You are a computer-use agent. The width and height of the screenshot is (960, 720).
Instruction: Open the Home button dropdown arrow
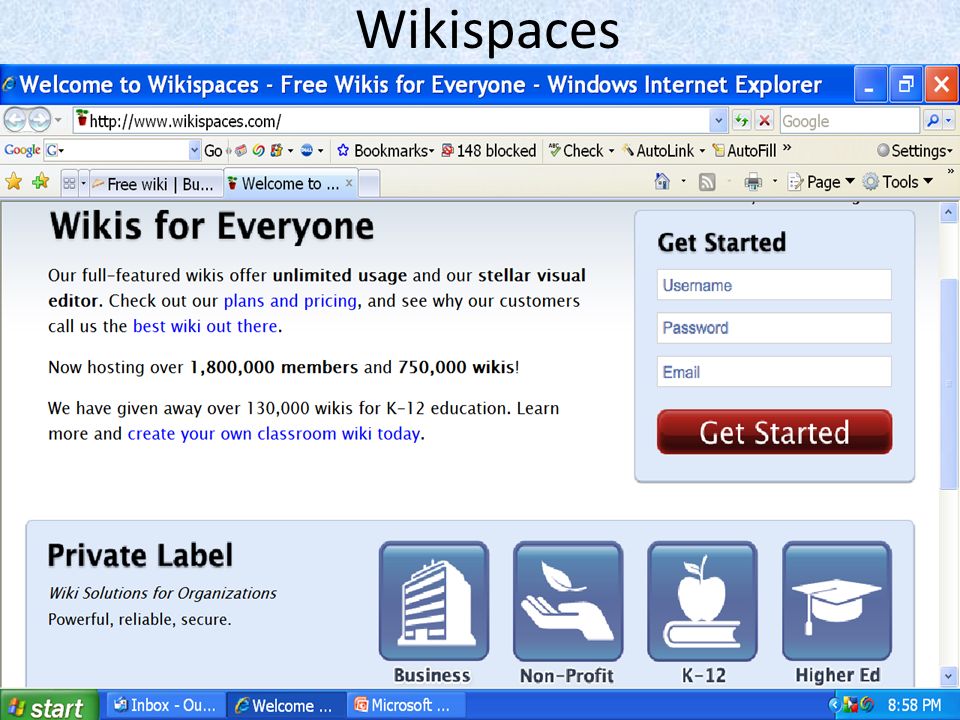point(682,182)
